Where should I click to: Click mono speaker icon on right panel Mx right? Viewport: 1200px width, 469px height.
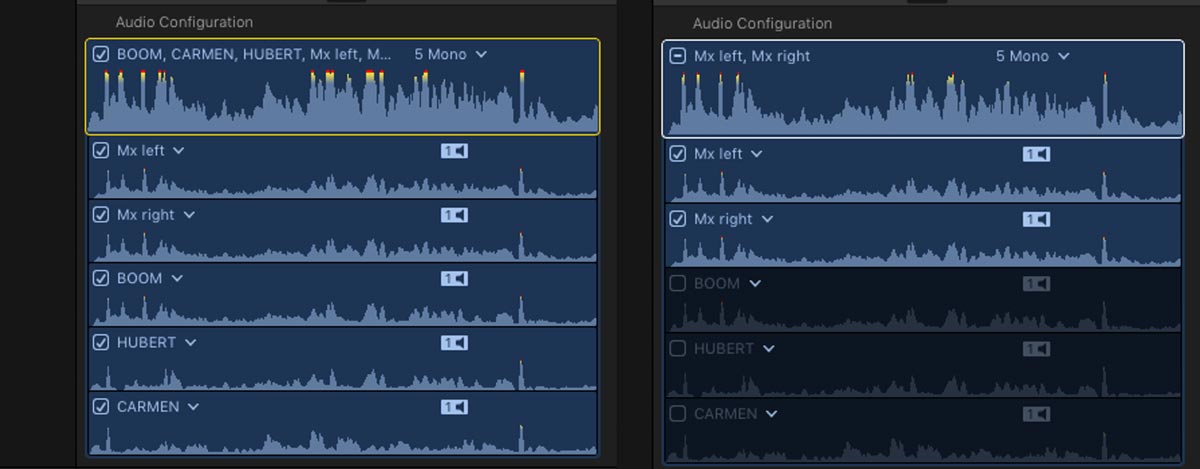[x=1036, y=219]
